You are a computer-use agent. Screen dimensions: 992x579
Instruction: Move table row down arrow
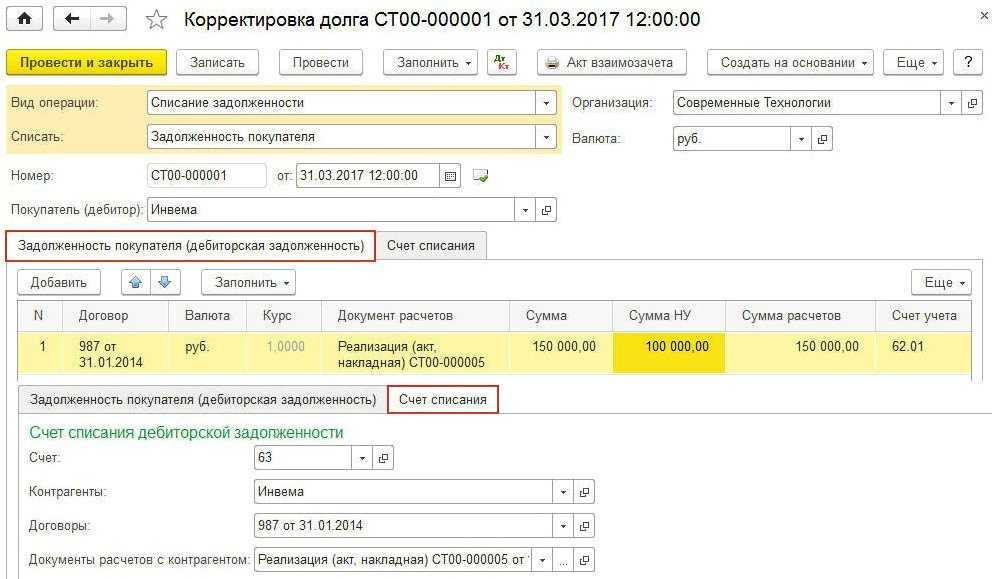[165, 282]
